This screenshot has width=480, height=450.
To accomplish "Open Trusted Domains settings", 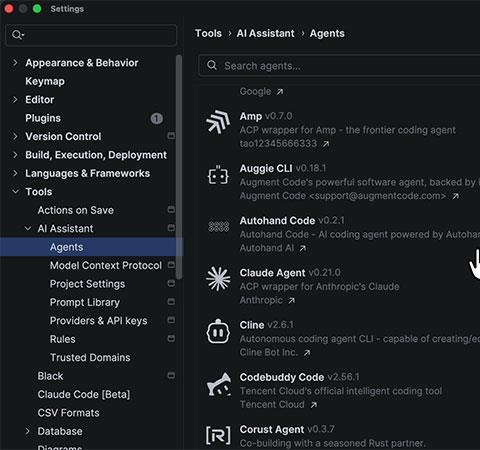I will click(90, 357).
